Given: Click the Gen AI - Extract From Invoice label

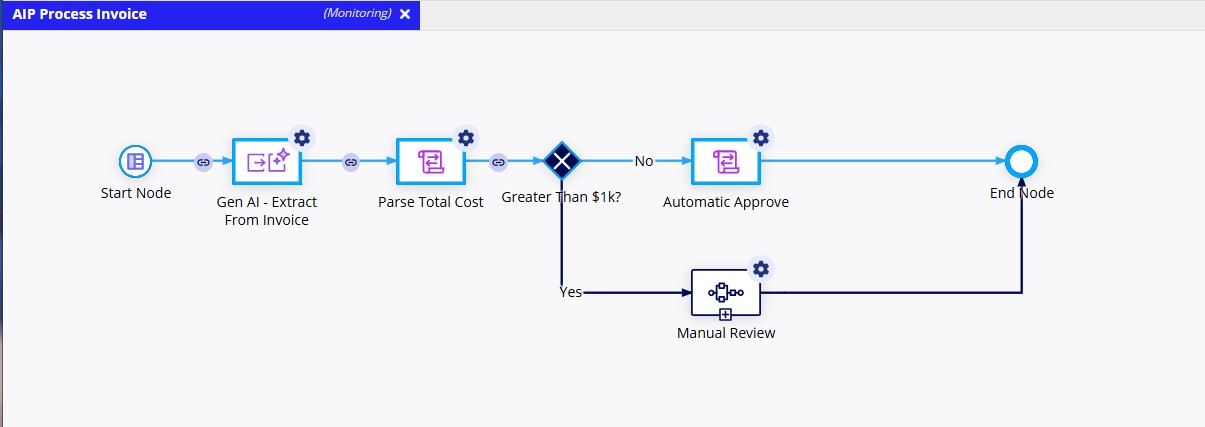Looking at the screenshot, I should click(267, 211).
